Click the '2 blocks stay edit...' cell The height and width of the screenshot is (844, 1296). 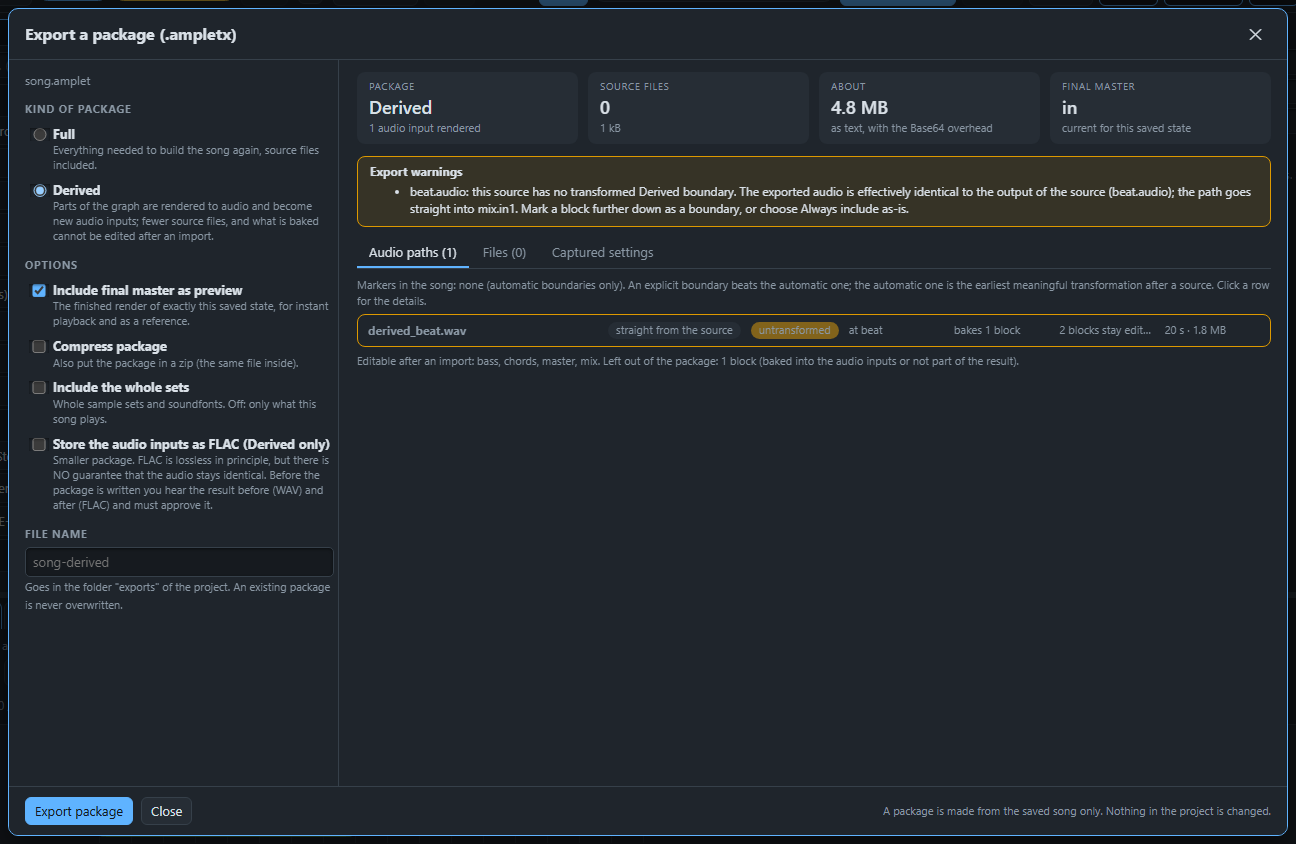coord(1105,330)
